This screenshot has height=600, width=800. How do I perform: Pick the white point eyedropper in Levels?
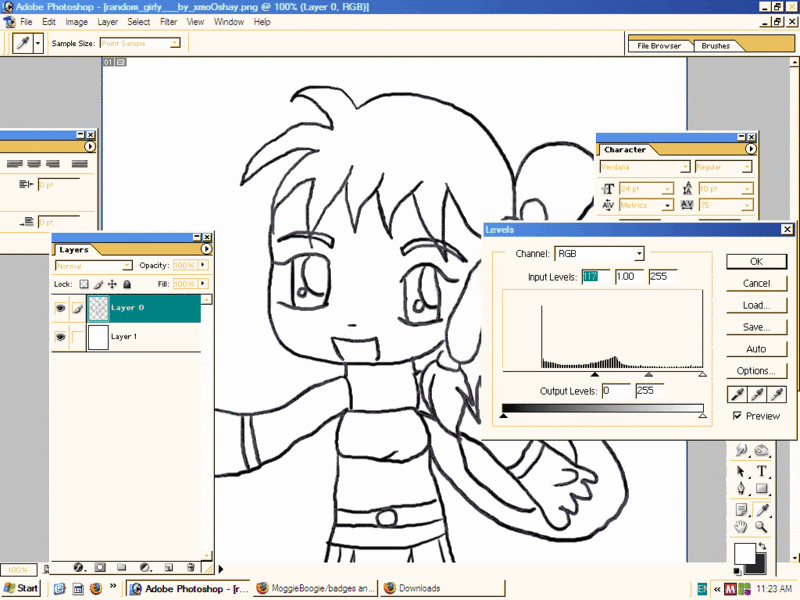pyautogui.click(x=777, y=394)
